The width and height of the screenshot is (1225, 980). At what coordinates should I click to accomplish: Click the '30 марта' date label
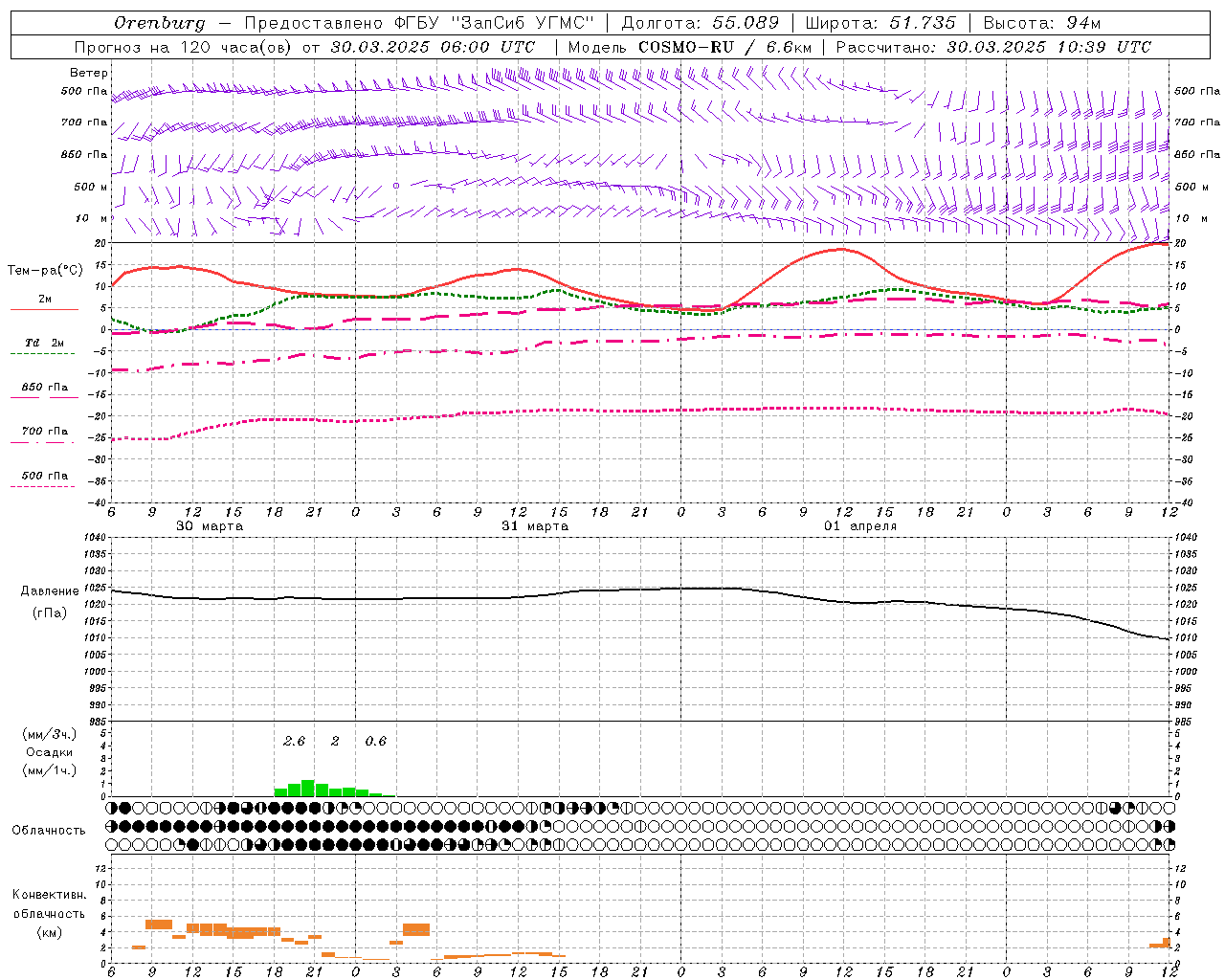tap(210, 526)
